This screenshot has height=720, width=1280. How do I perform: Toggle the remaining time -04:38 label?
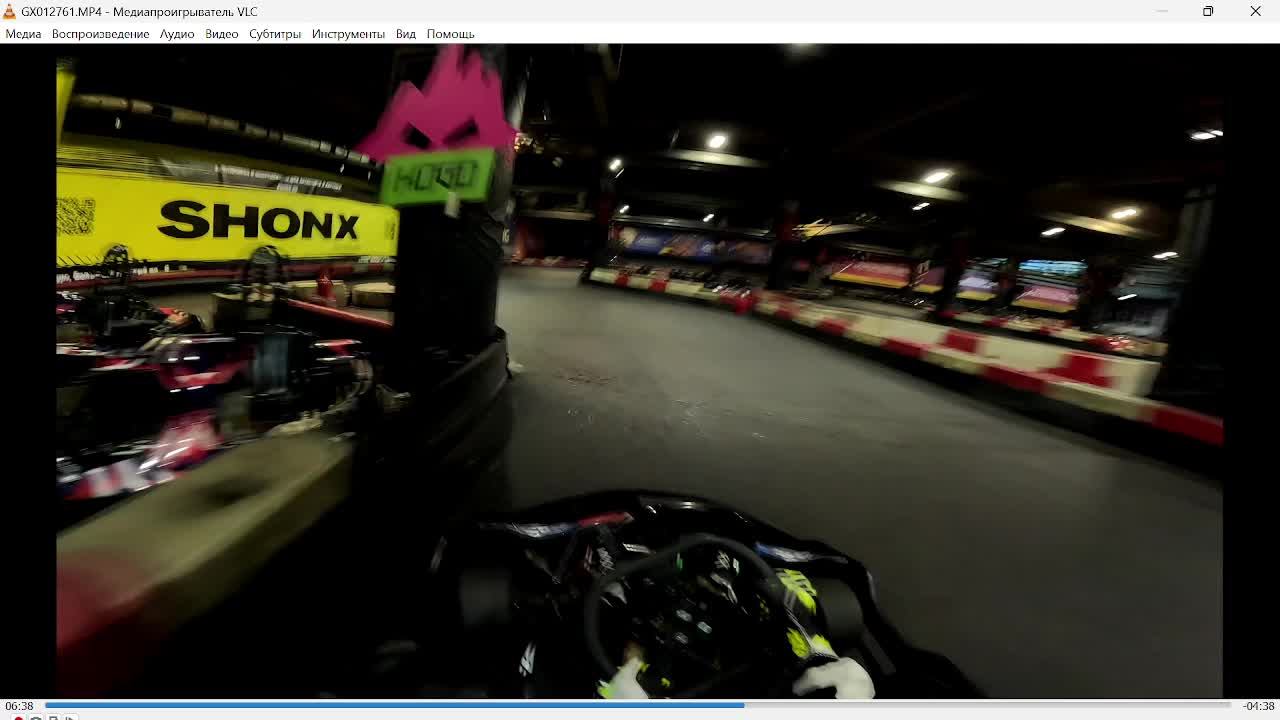(x=1258, y=706)
